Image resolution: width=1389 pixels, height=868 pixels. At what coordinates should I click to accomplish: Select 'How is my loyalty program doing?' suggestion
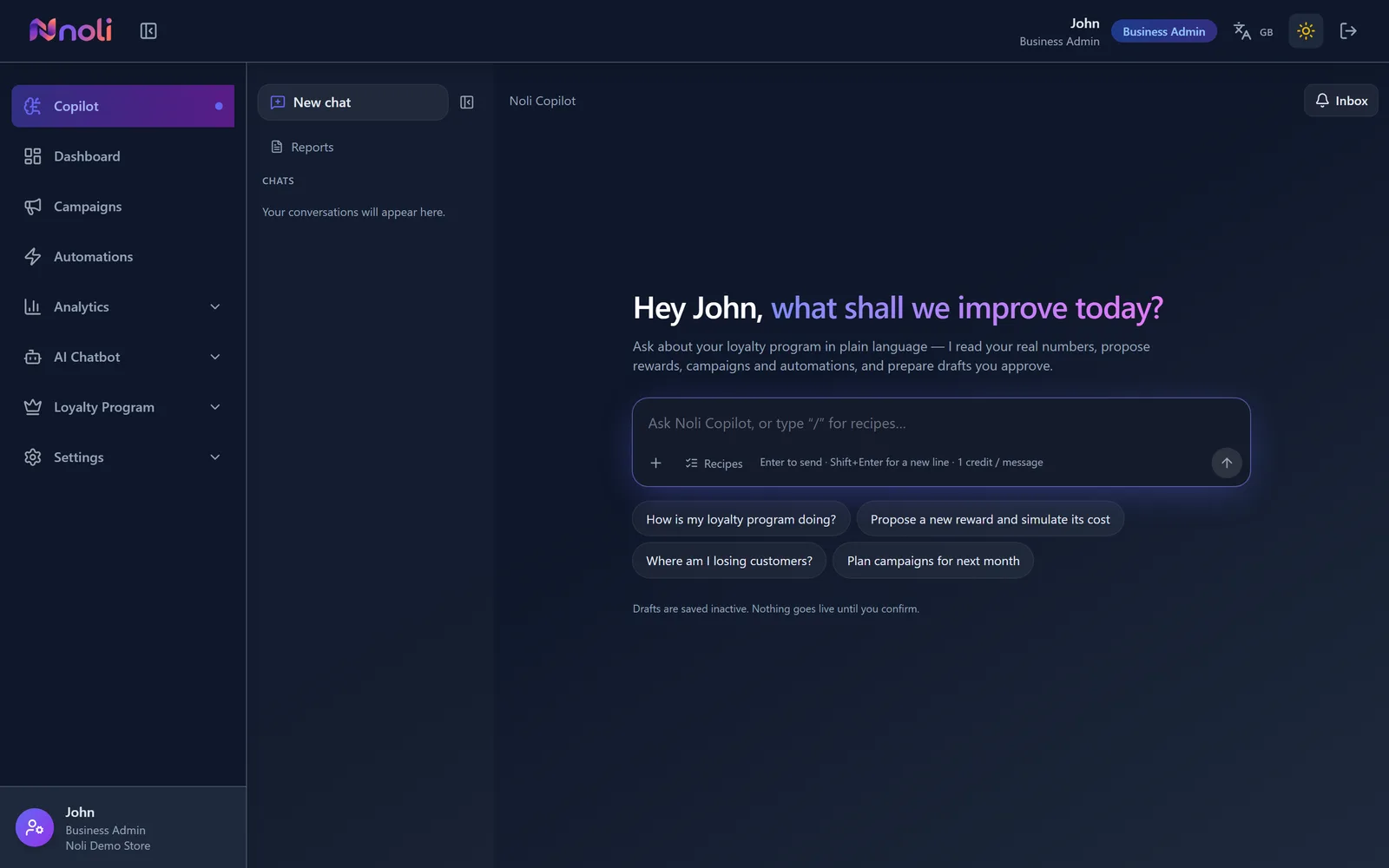pos(741,519)
